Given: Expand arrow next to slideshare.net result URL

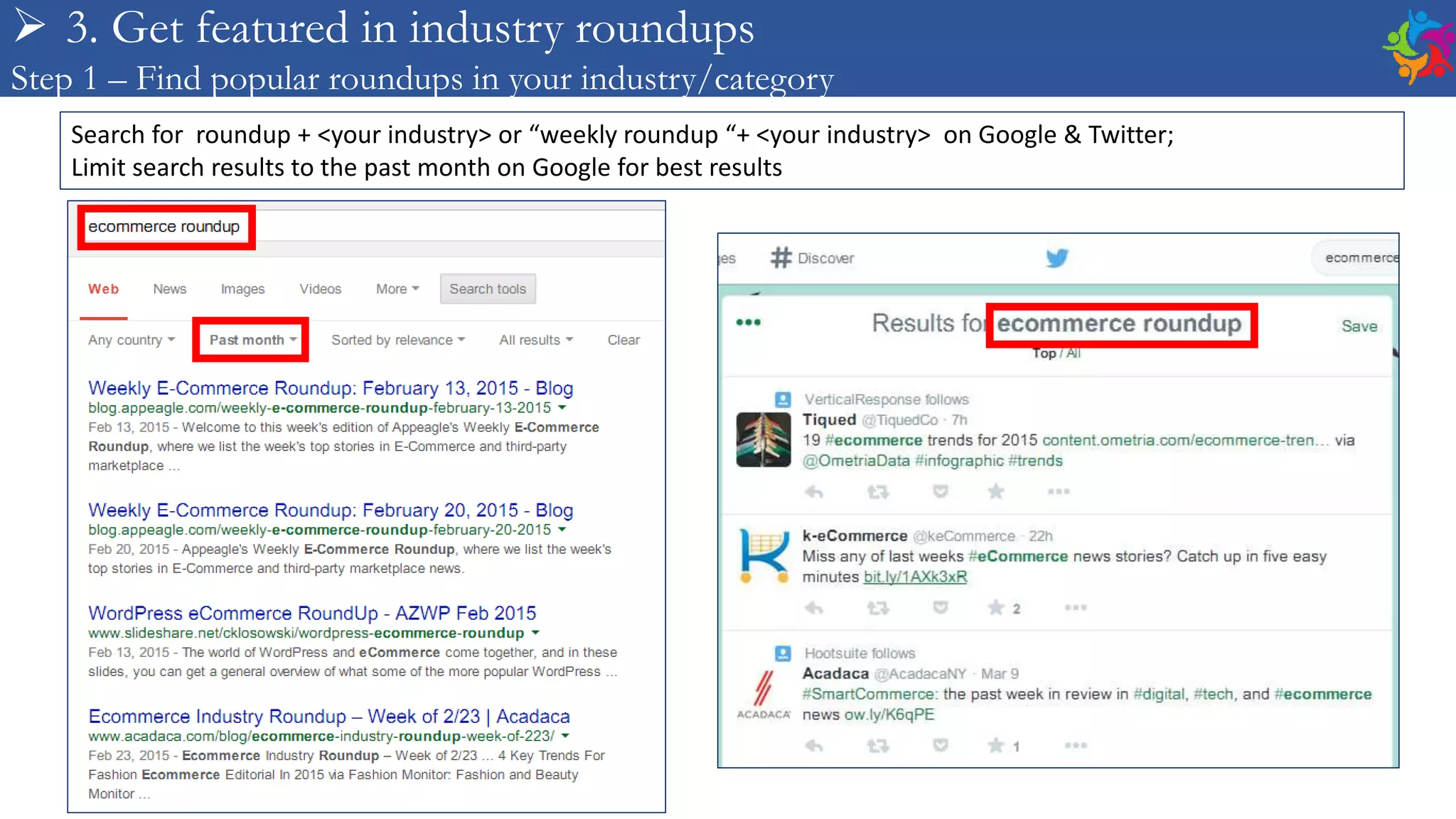Looking at the screenshot, I should [x=535, y=633].
